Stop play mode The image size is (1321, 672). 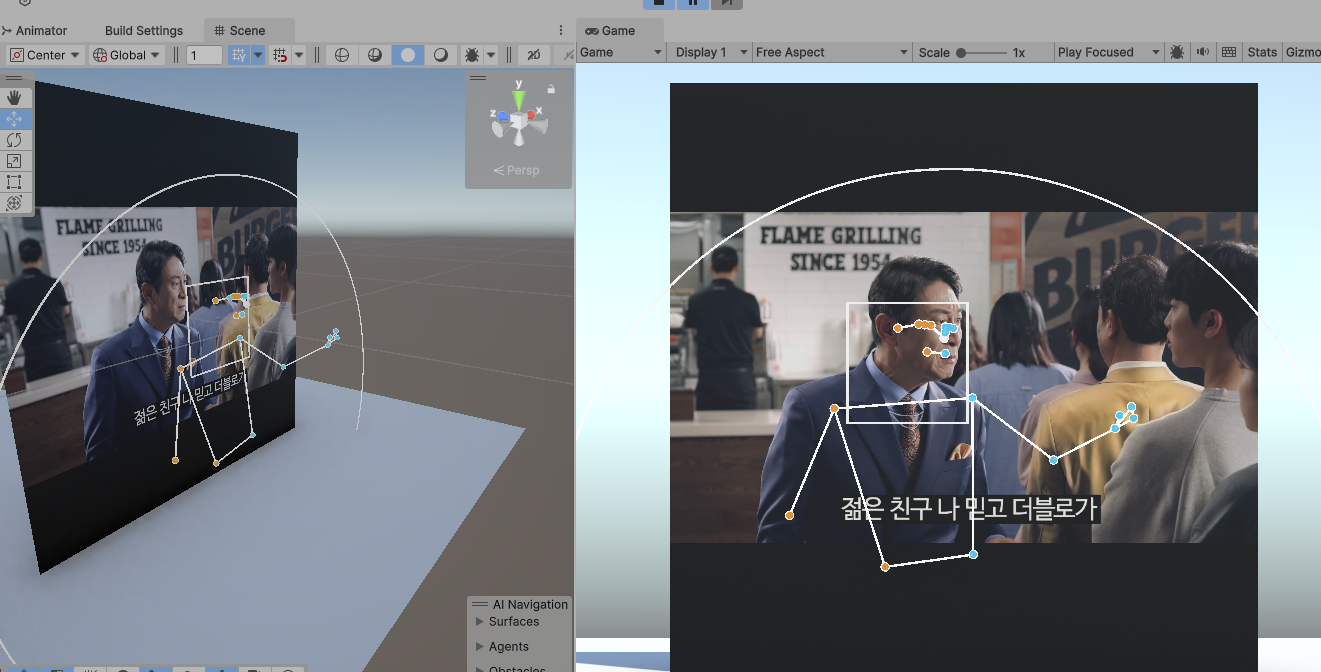pos(660,4)
